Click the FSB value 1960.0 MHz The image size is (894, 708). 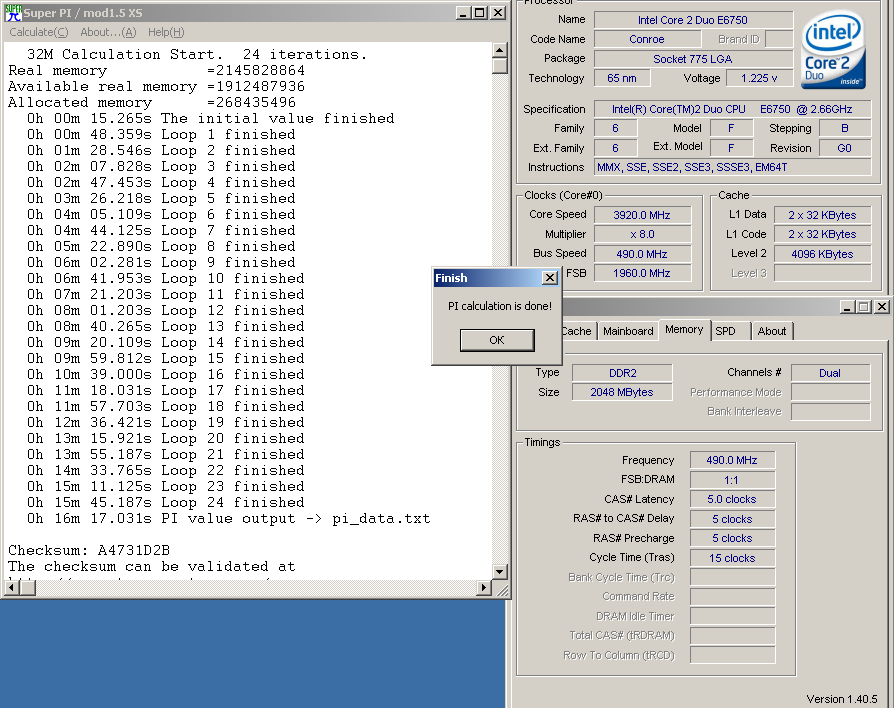click(x=642, y=273)
